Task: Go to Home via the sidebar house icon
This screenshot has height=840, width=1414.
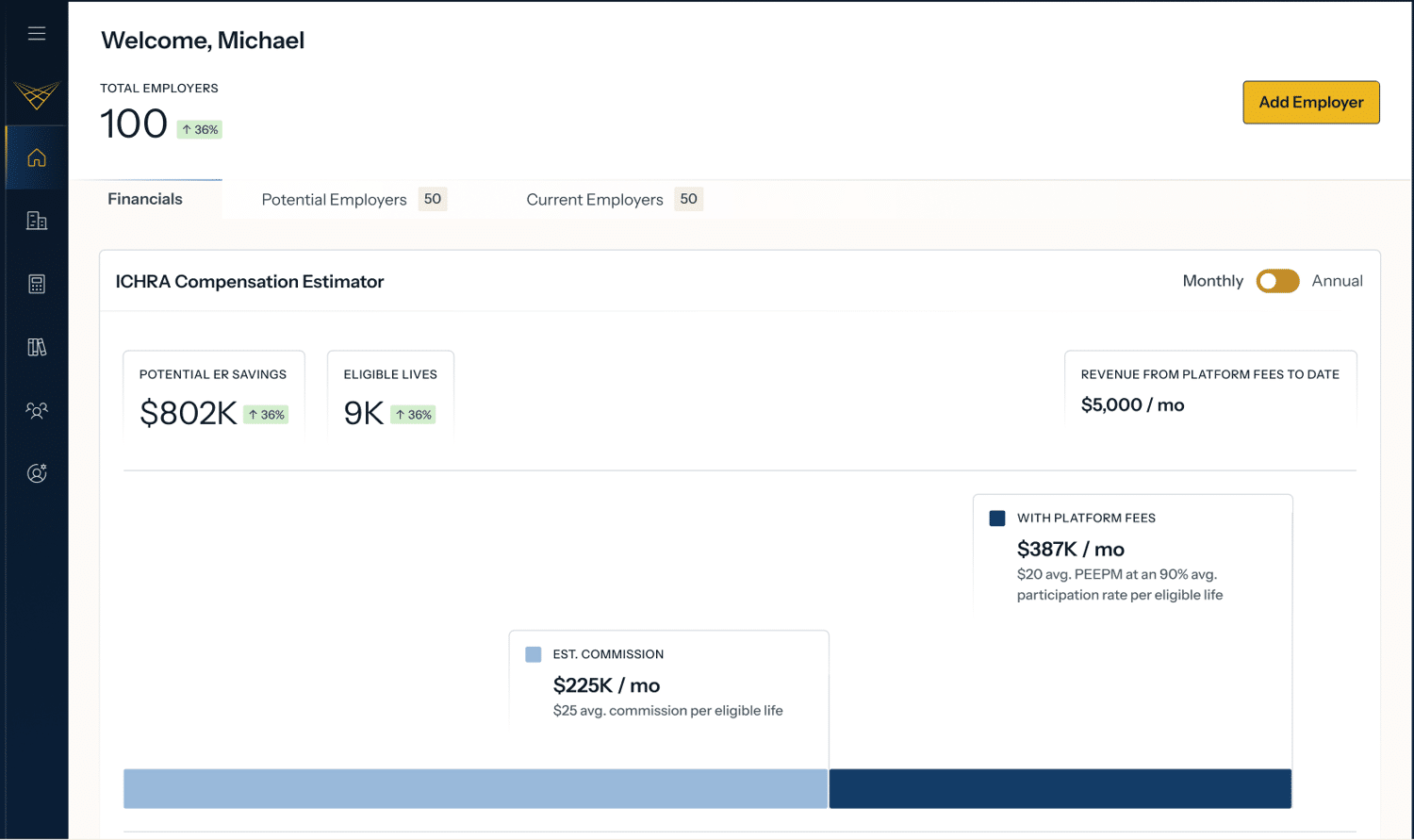Action: tap(37, 158)
